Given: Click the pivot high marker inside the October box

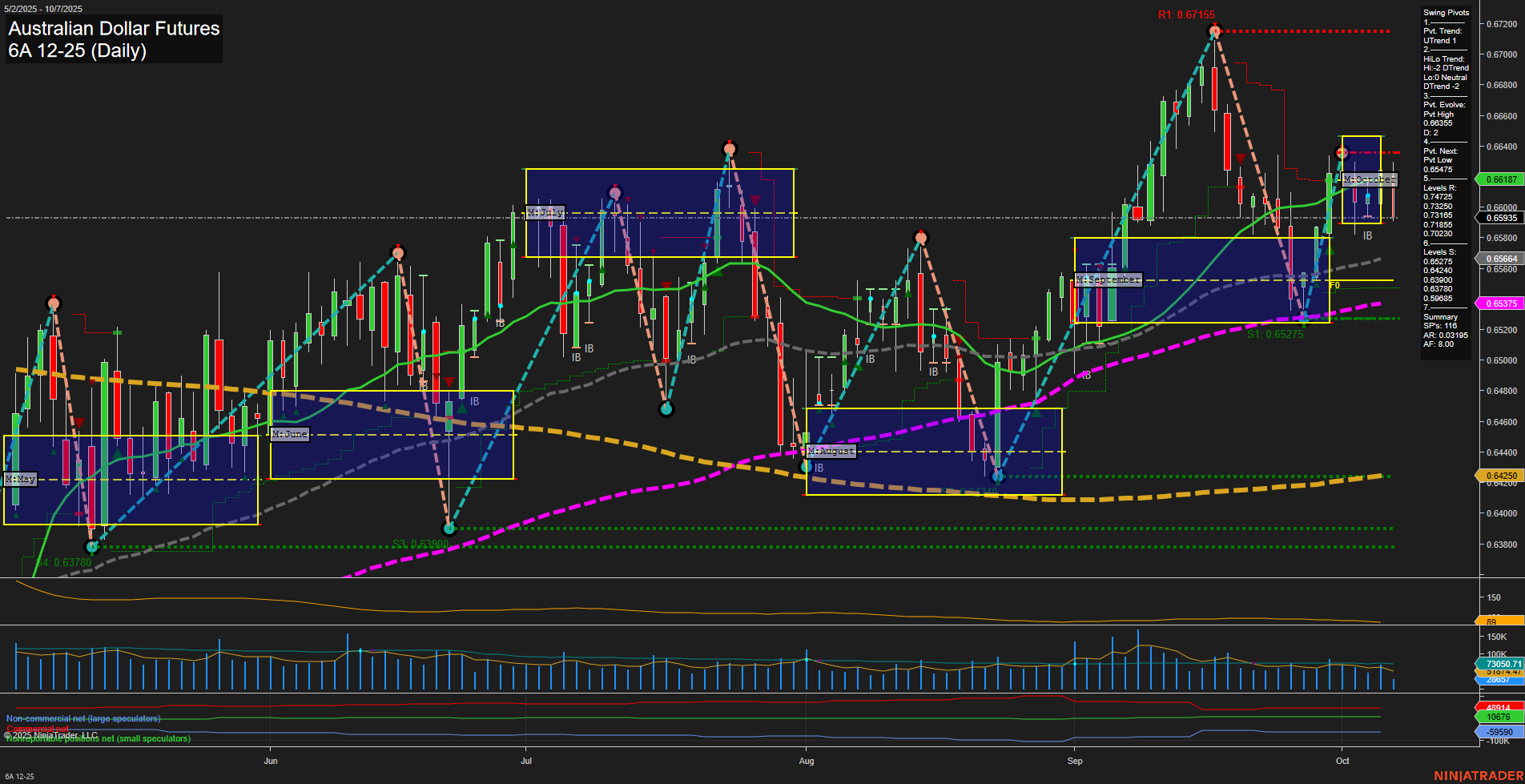Looking at the screenshot, I should (1343, 152).
